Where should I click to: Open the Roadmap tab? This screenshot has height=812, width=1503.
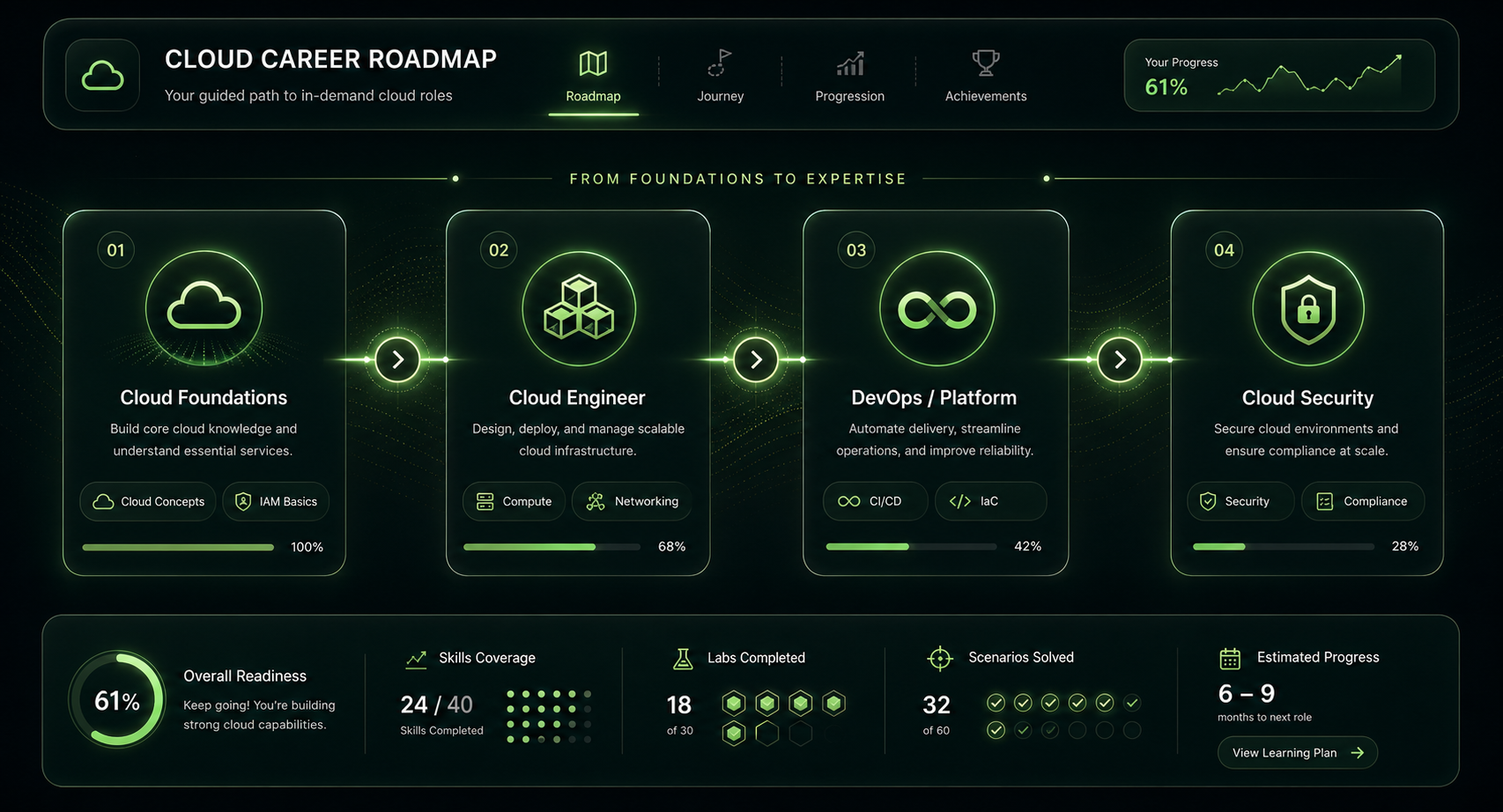pyautogui.click(x=593, y=79)
